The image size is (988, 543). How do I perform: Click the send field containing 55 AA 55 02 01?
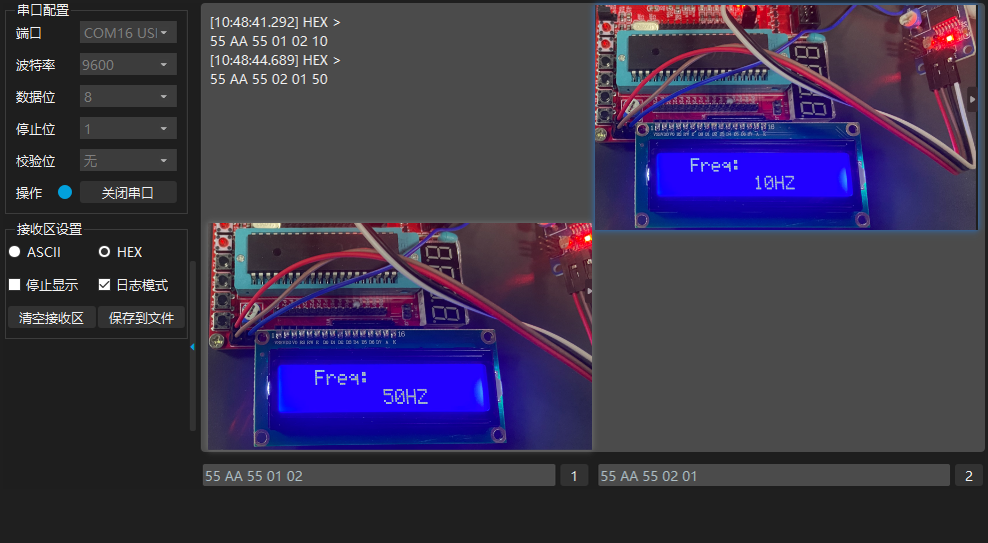pos(774,476)
